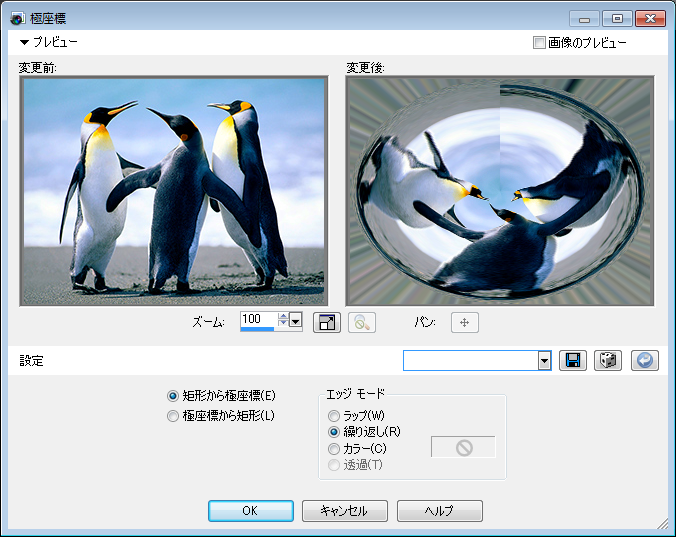
Task: Choose カラー(C) edge mode
Action: pyautogui.click(x=334, y=449)
